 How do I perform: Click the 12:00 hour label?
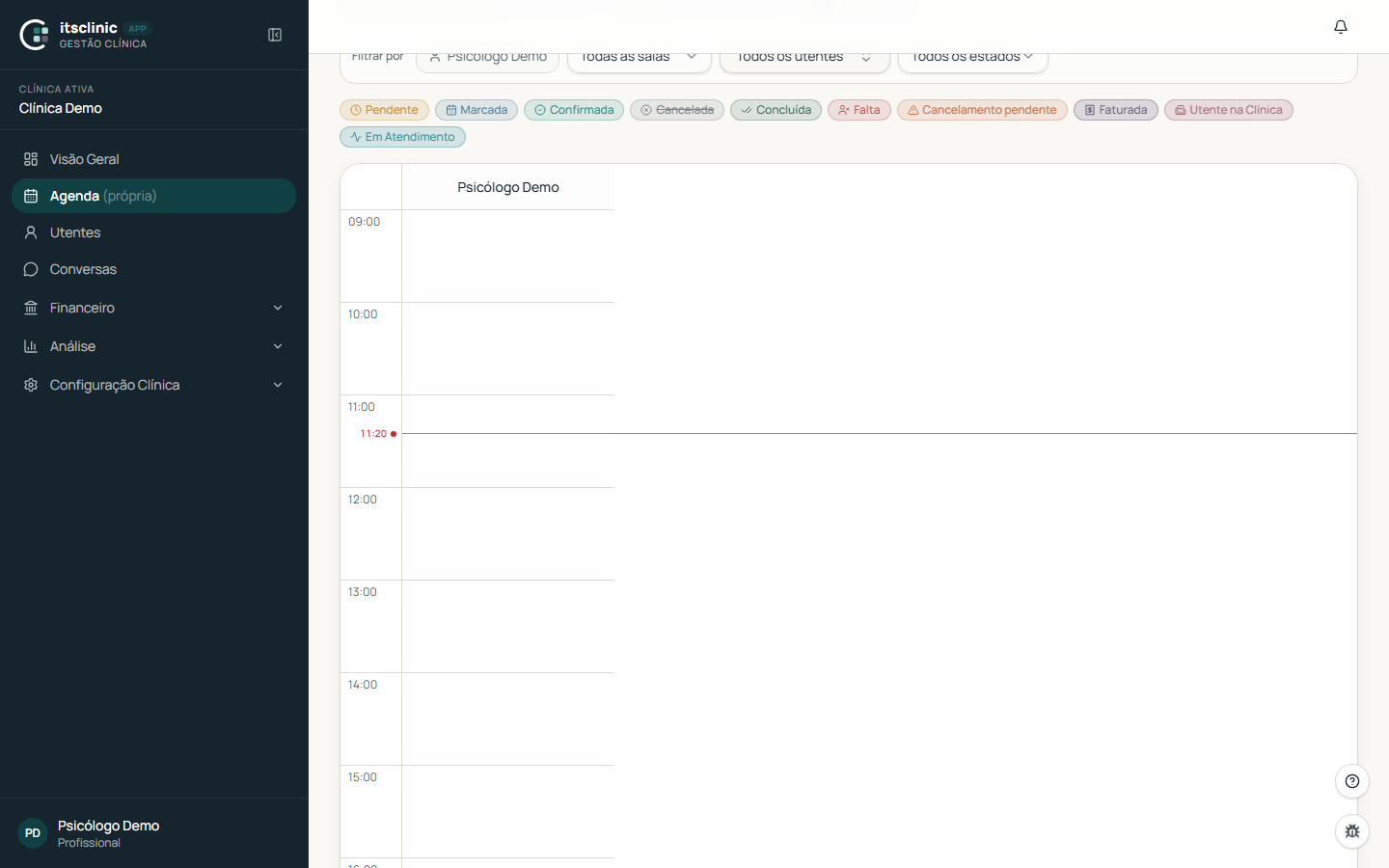[x=363, y=500]
